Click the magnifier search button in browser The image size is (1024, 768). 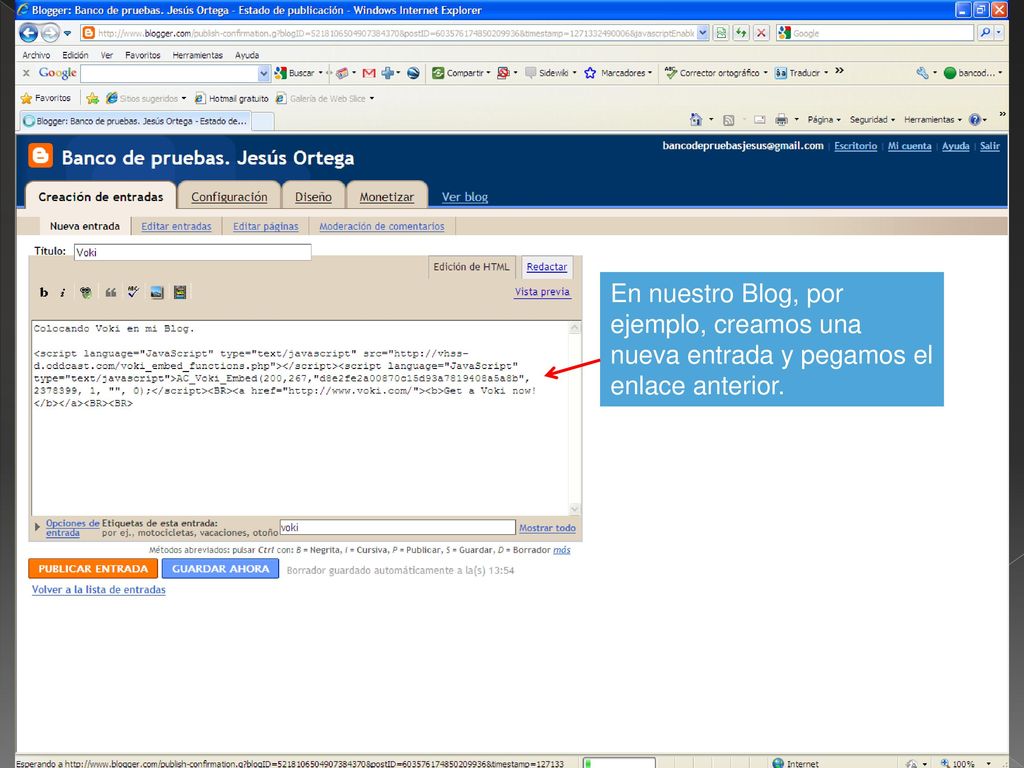pos(985,33)
